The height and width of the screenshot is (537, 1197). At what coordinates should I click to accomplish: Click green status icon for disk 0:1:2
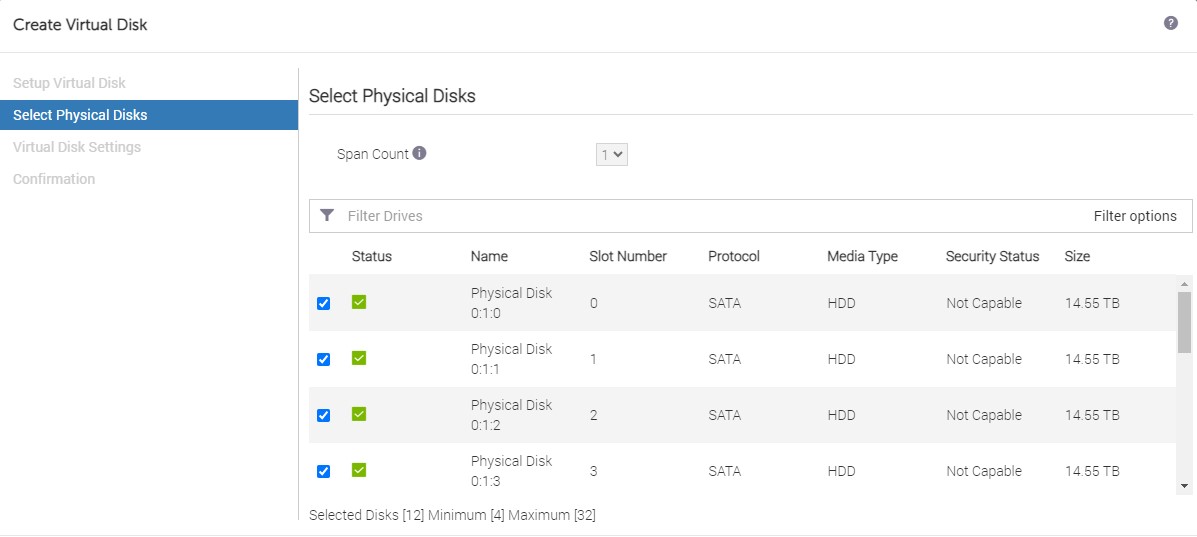pyautogui.click(x=359, y=414)
